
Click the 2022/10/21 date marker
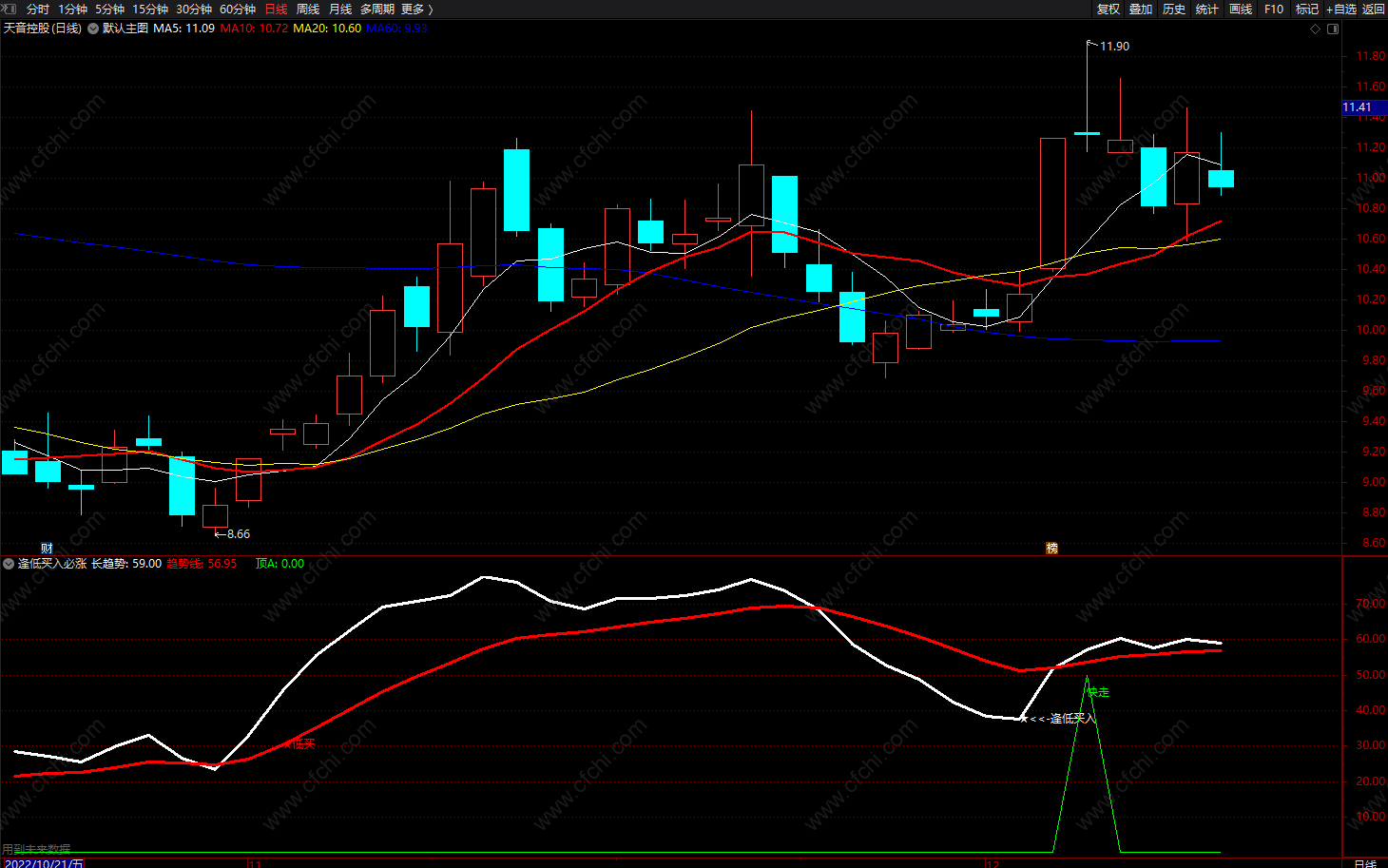pyautogui.click(x=43, y=863)
